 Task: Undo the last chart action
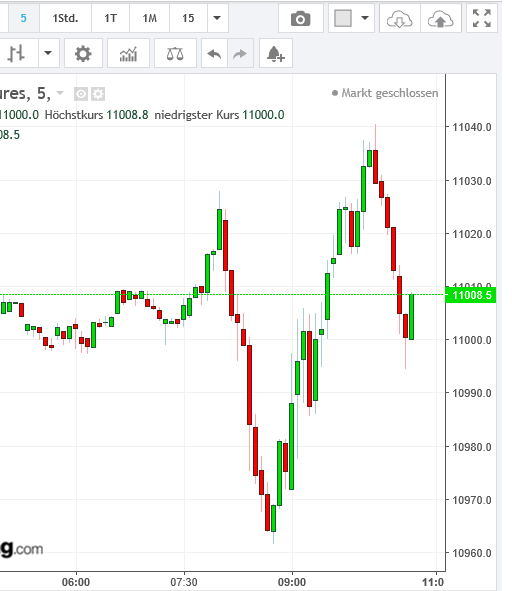tap(214, 54)
